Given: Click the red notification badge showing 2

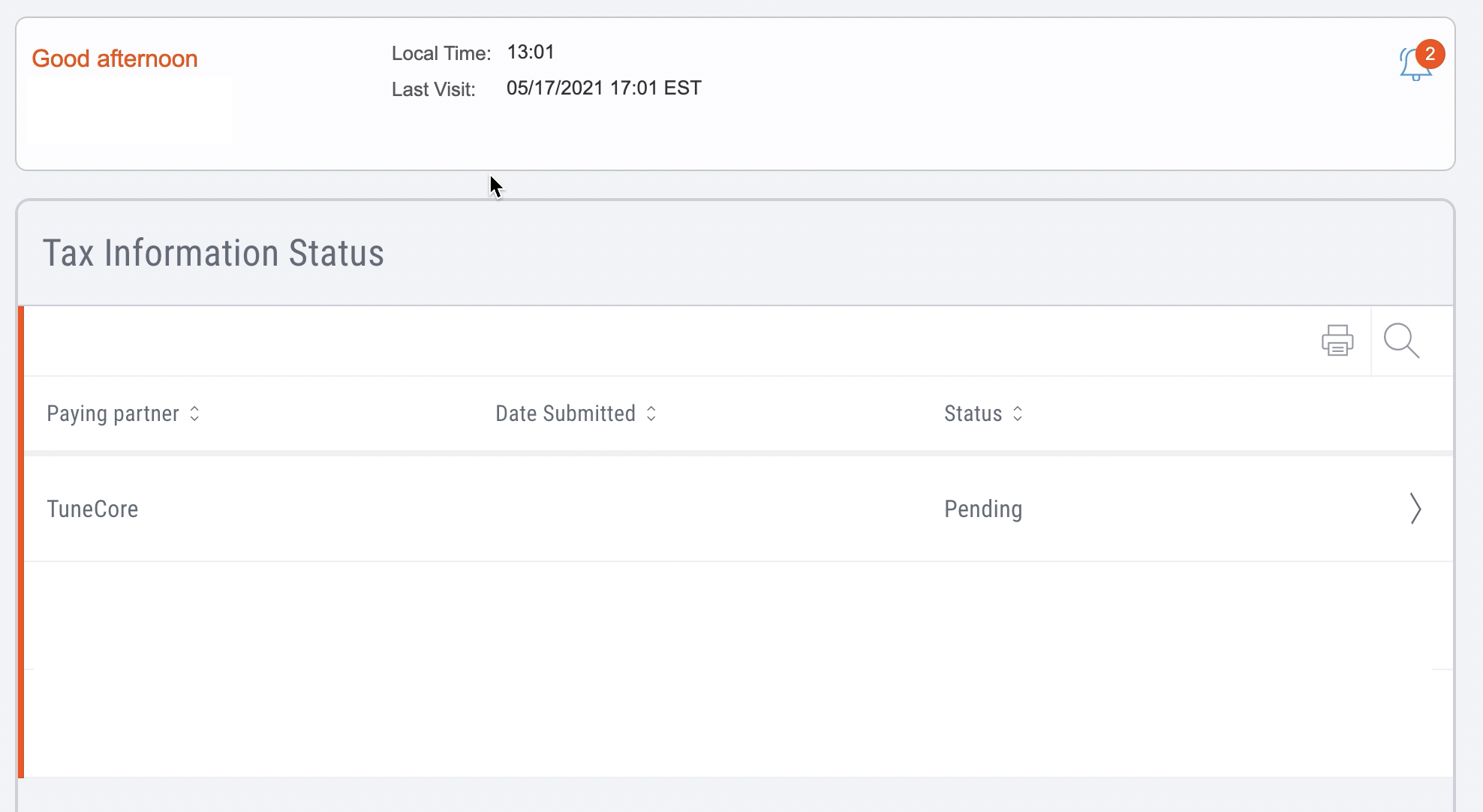Looking at the screenshot, I should tap(1430, 54).
